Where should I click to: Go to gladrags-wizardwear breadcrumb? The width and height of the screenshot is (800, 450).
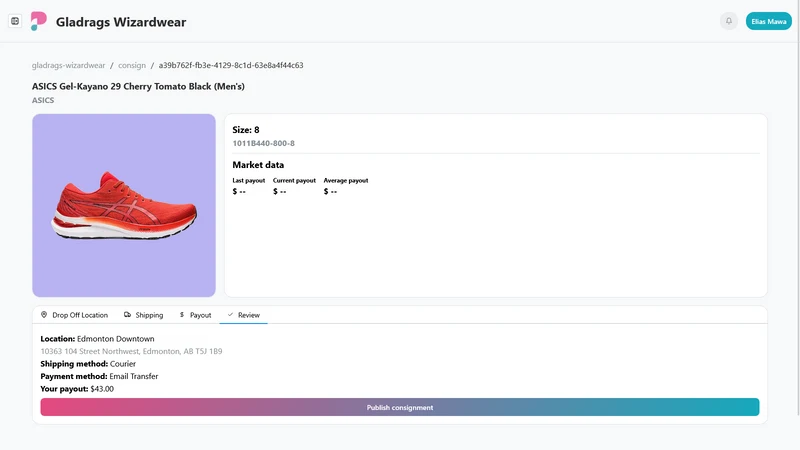[x=68, y=65]
